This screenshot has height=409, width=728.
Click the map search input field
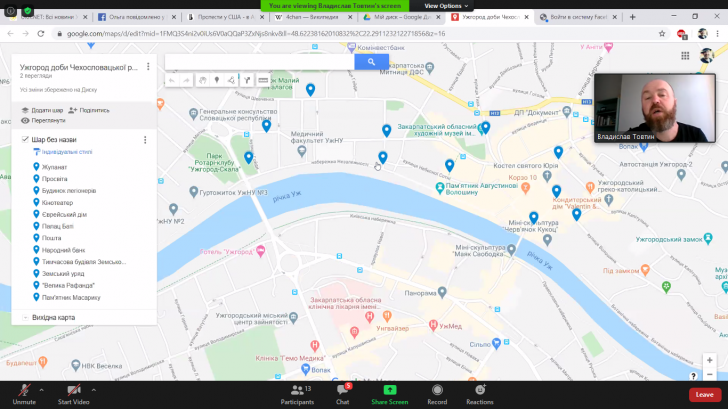click(258, 61)
